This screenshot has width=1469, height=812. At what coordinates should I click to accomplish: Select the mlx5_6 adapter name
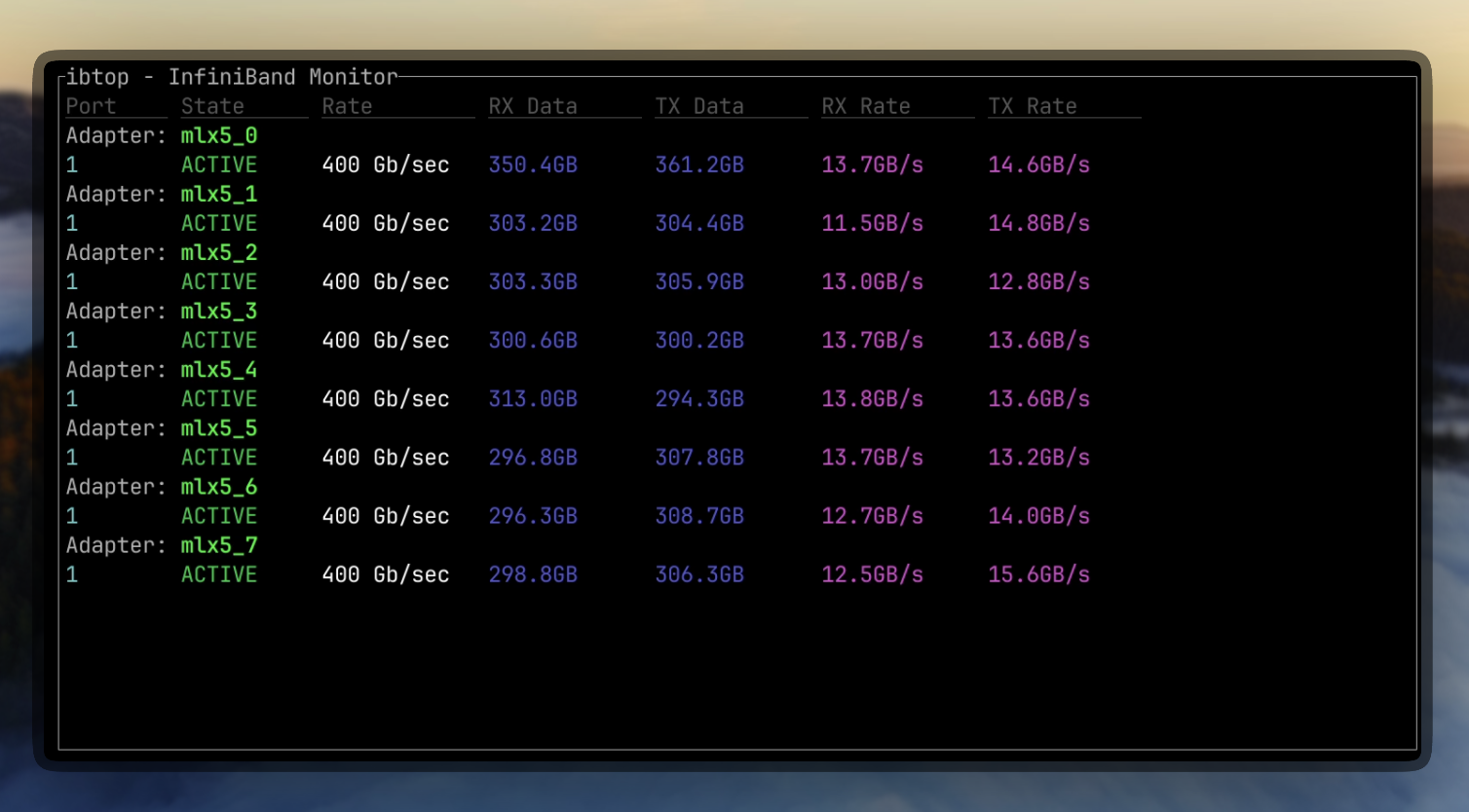coord(219,486)
